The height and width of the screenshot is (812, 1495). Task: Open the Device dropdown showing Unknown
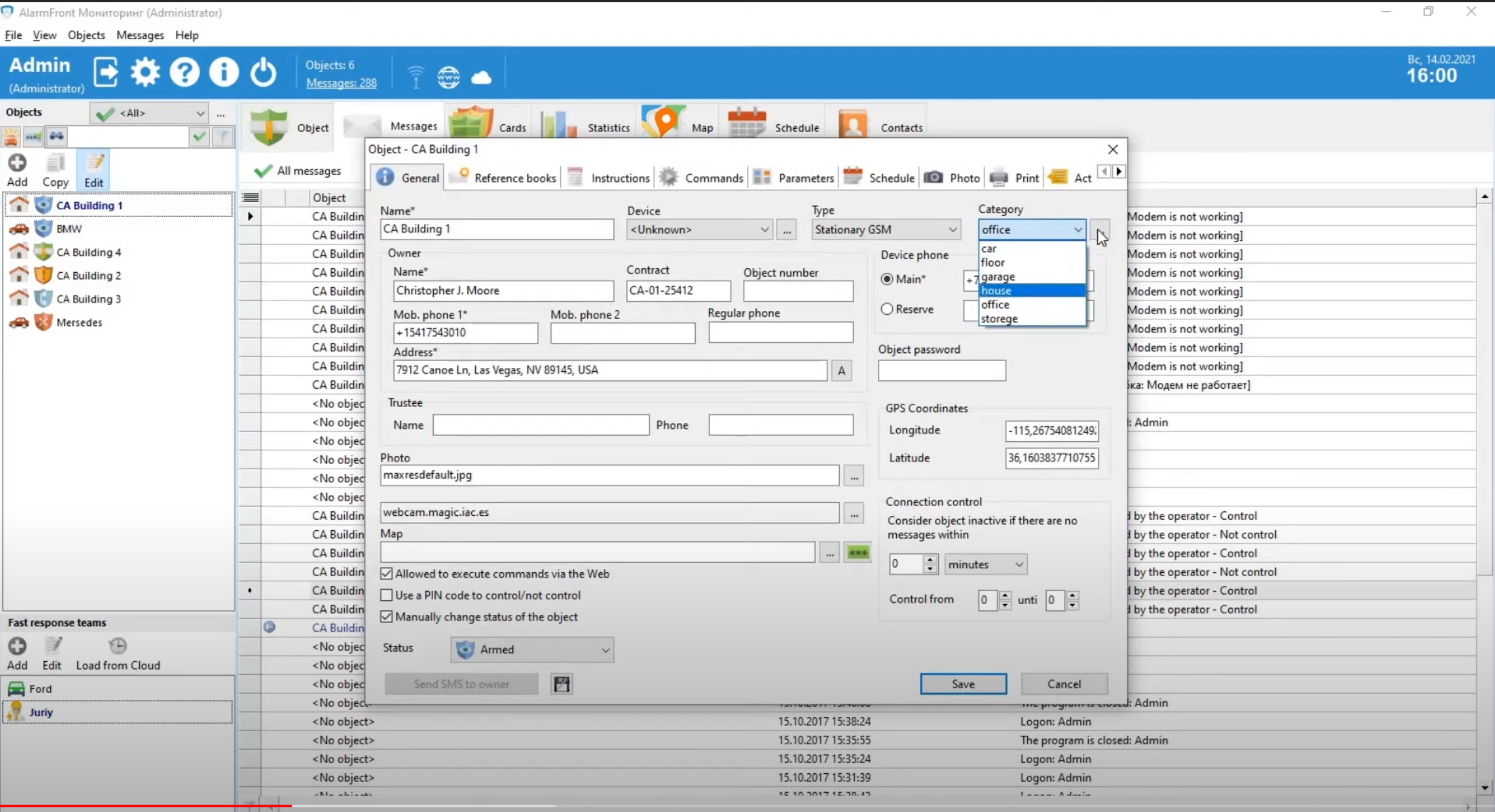699,229
